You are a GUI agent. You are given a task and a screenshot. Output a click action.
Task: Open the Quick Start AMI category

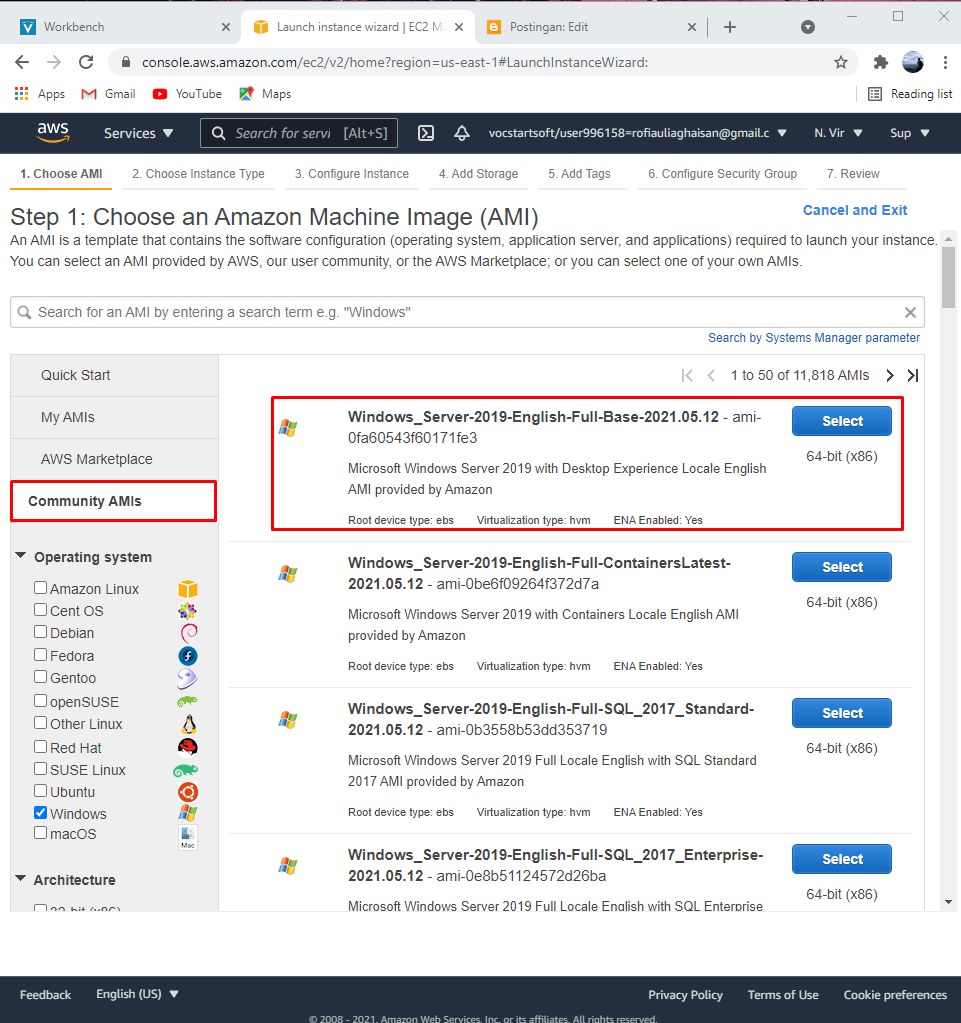(x=114, y=376)
